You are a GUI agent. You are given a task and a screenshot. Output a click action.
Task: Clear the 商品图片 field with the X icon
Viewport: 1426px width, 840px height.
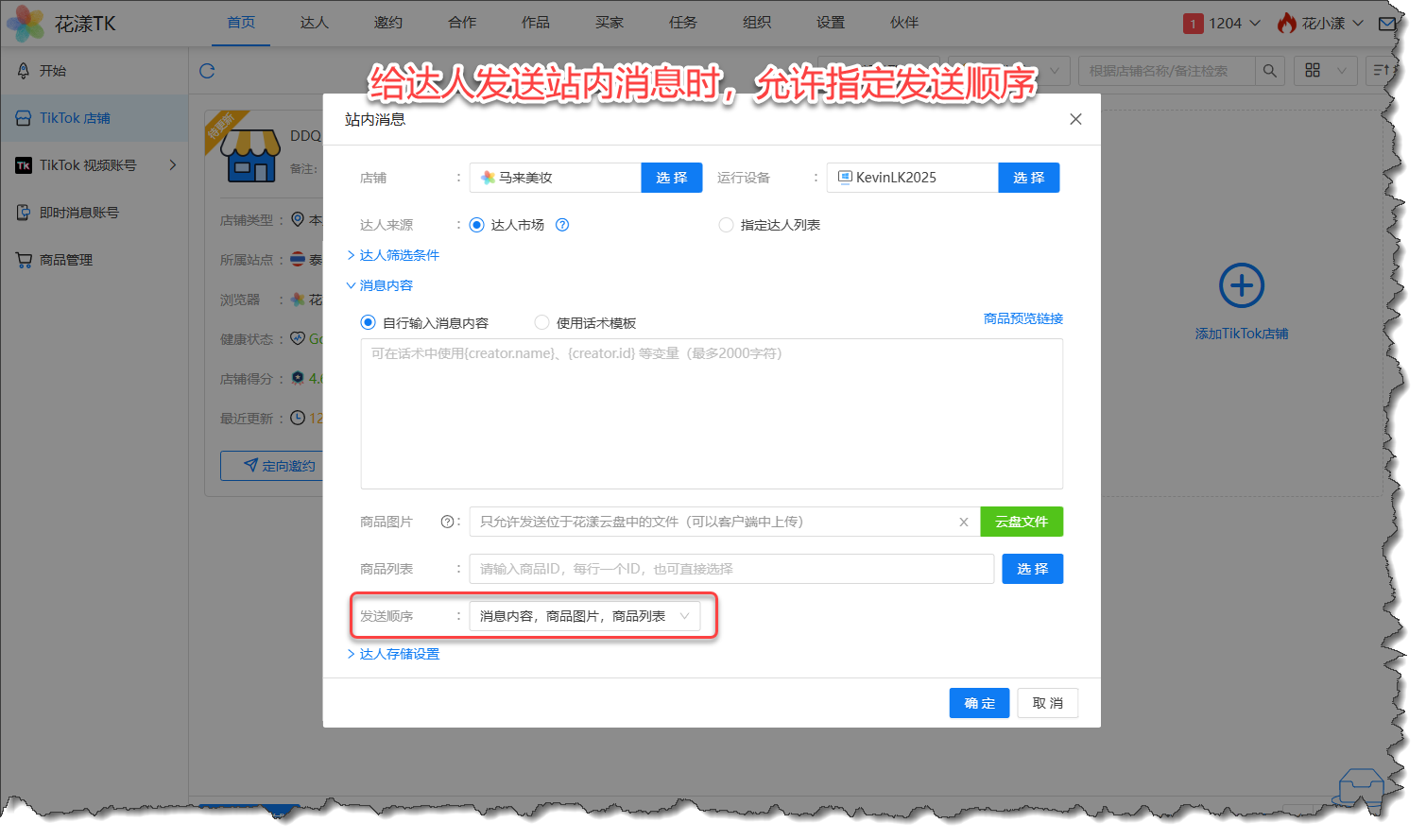point(963,522)
